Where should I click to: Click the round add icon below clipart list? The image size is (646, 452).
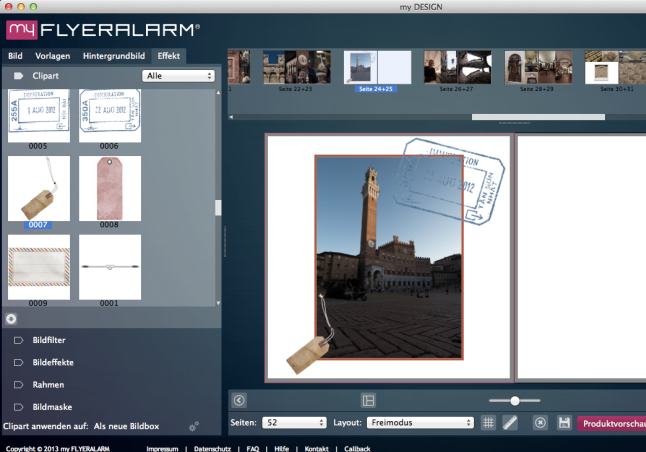pos(10,319)
